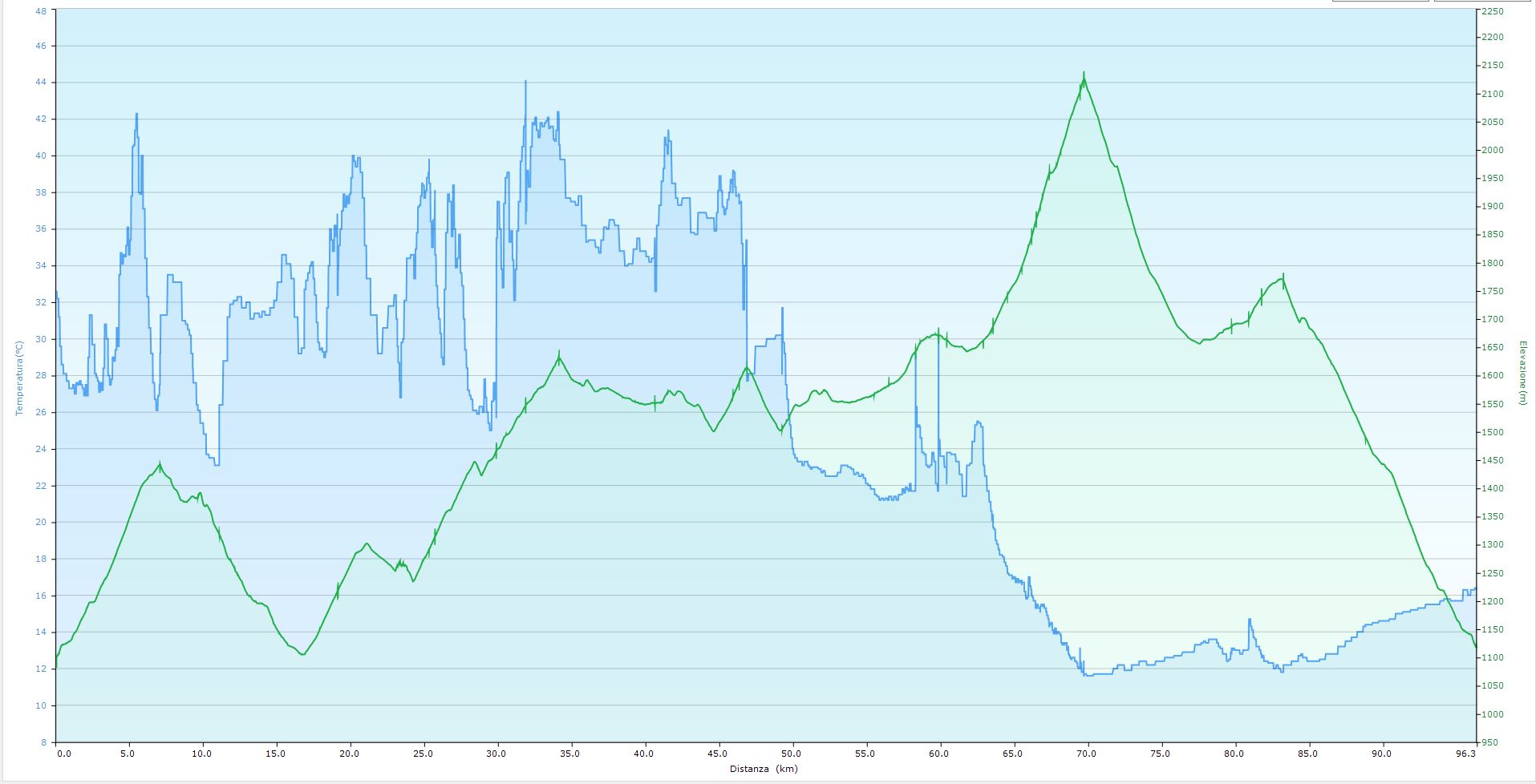This screenshot has height=784, width=1536.
Task: Click the highest elevation peak near 70 km
Action: 1084,74
